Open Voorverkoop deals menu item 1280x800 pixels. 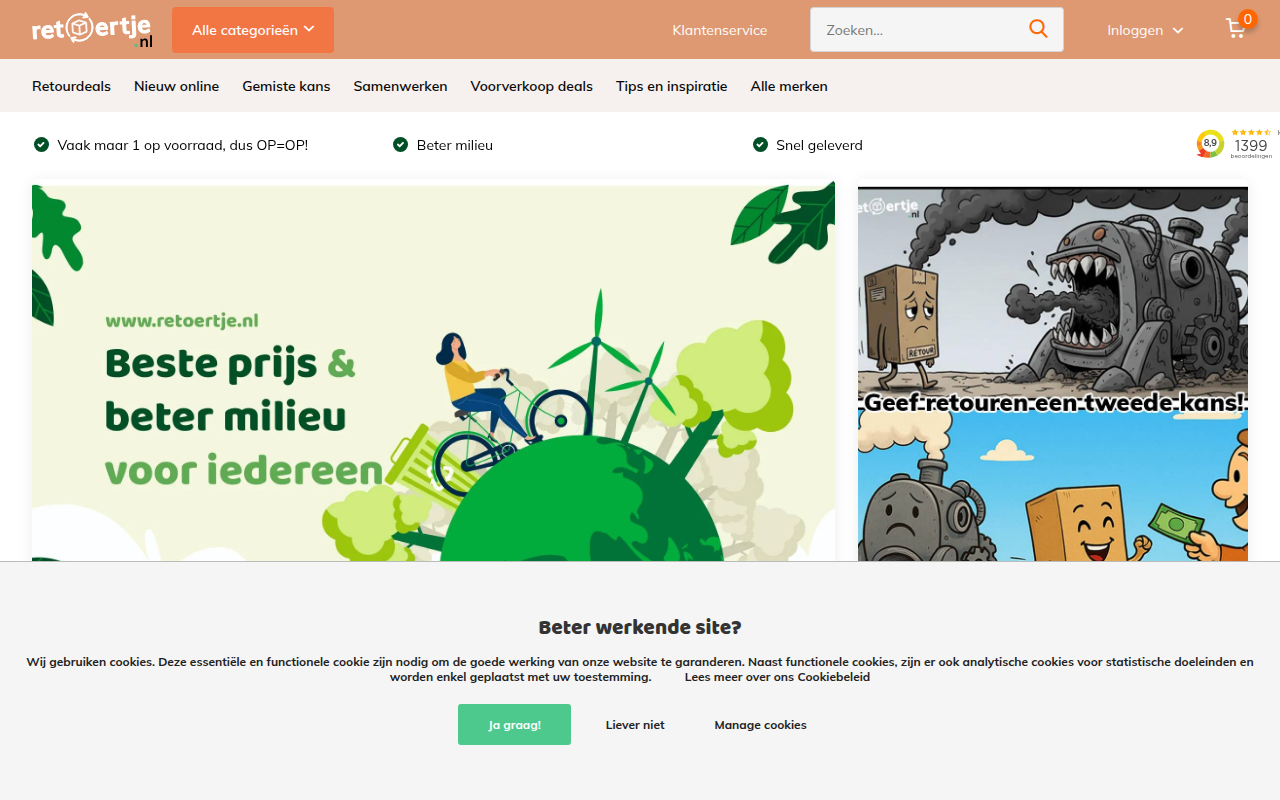pos(532,86)
